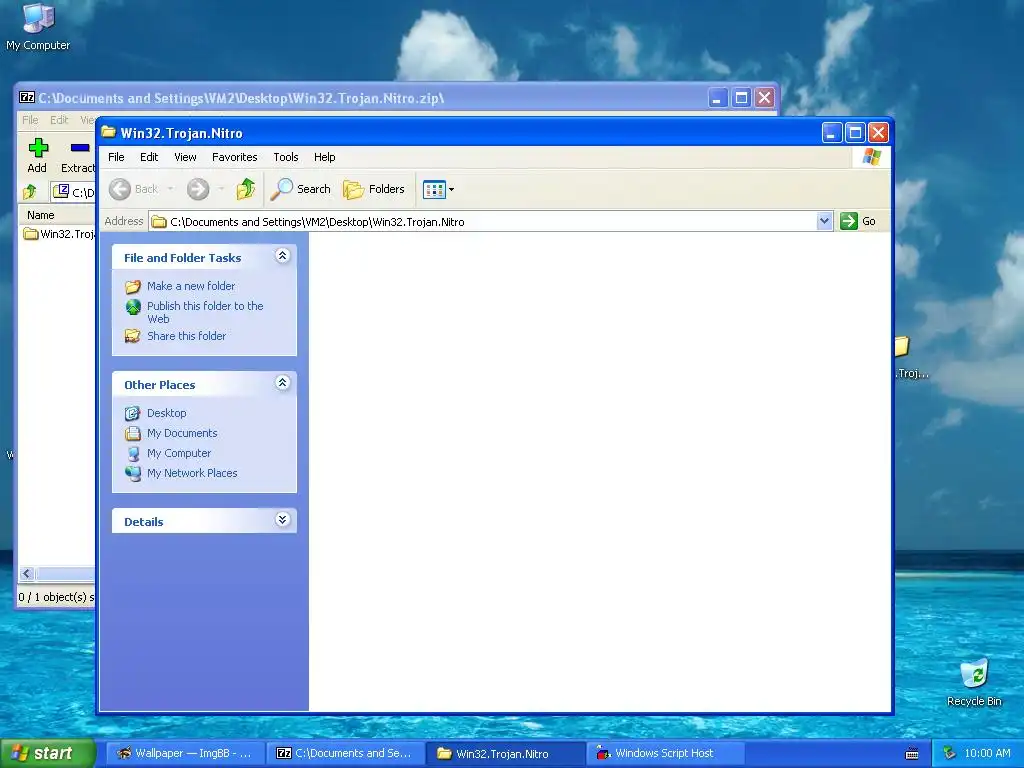1024x768 pixels.
Task: Maximize the 7-Zip window
Action: pos(741,99)
